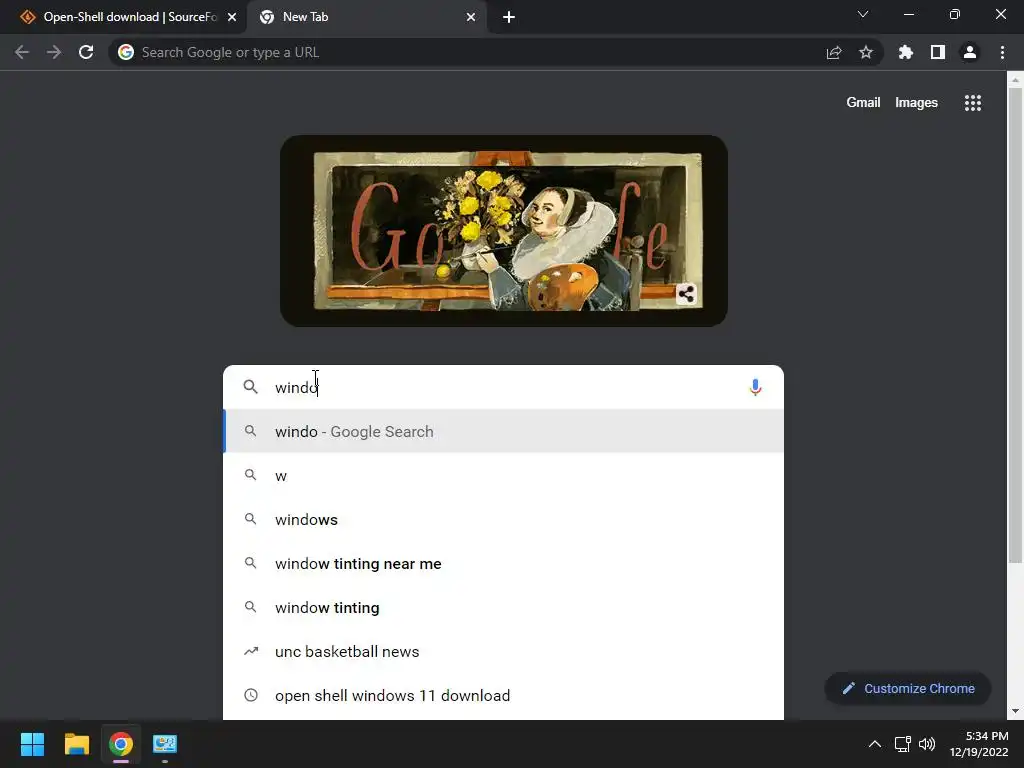1024x768 pixels.
Task: Show hidden system tray icons
Action: [875, 744]
